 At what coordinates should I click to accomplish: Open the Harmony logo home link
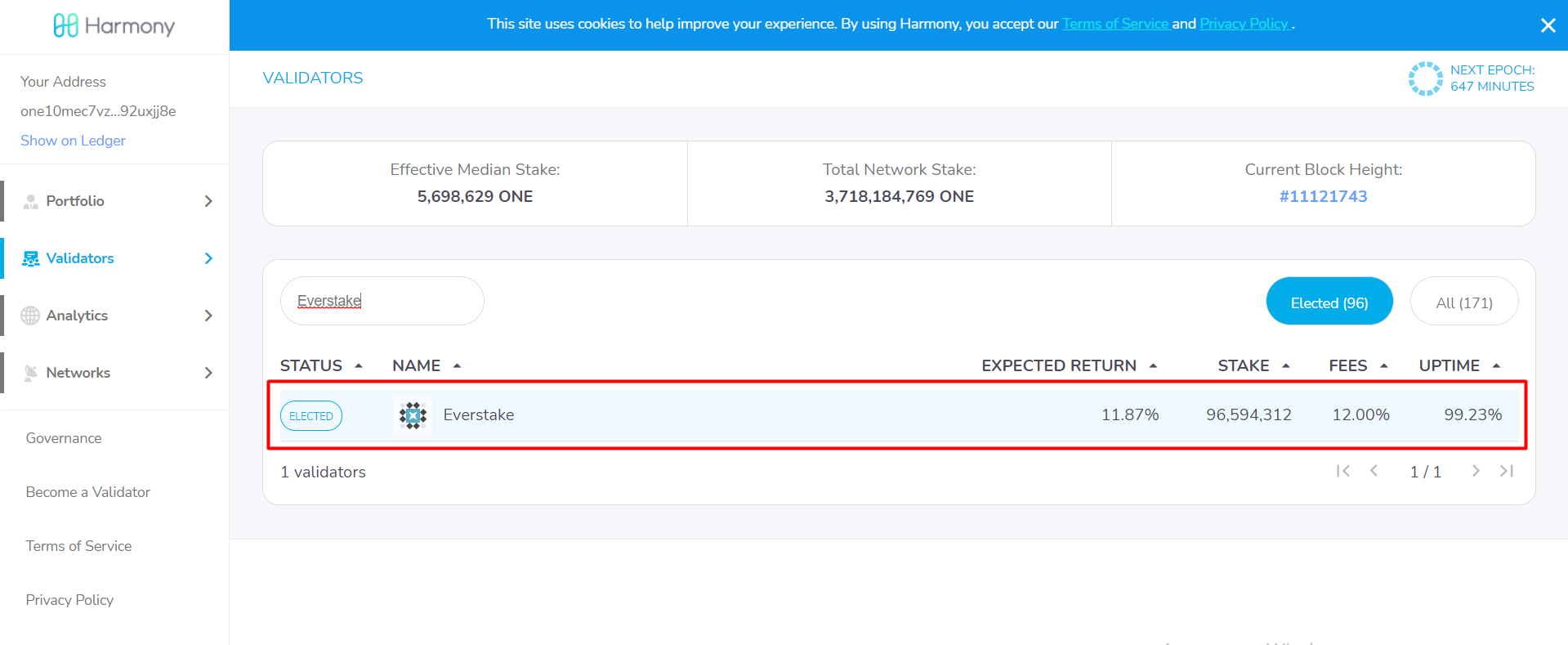[114, 26]
